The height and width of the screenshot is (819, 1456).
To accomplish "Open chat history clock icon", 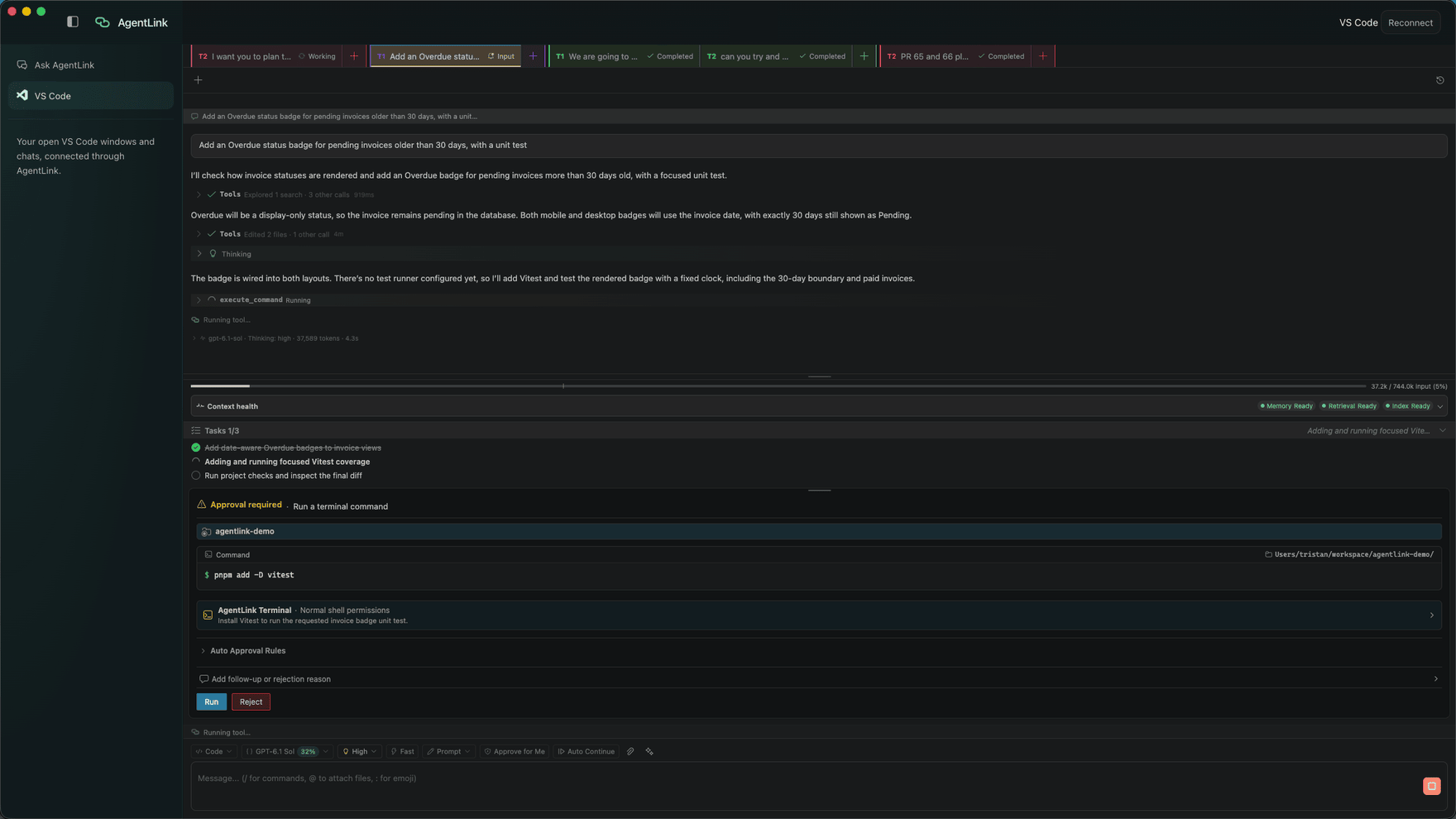I will [1439, 80].
